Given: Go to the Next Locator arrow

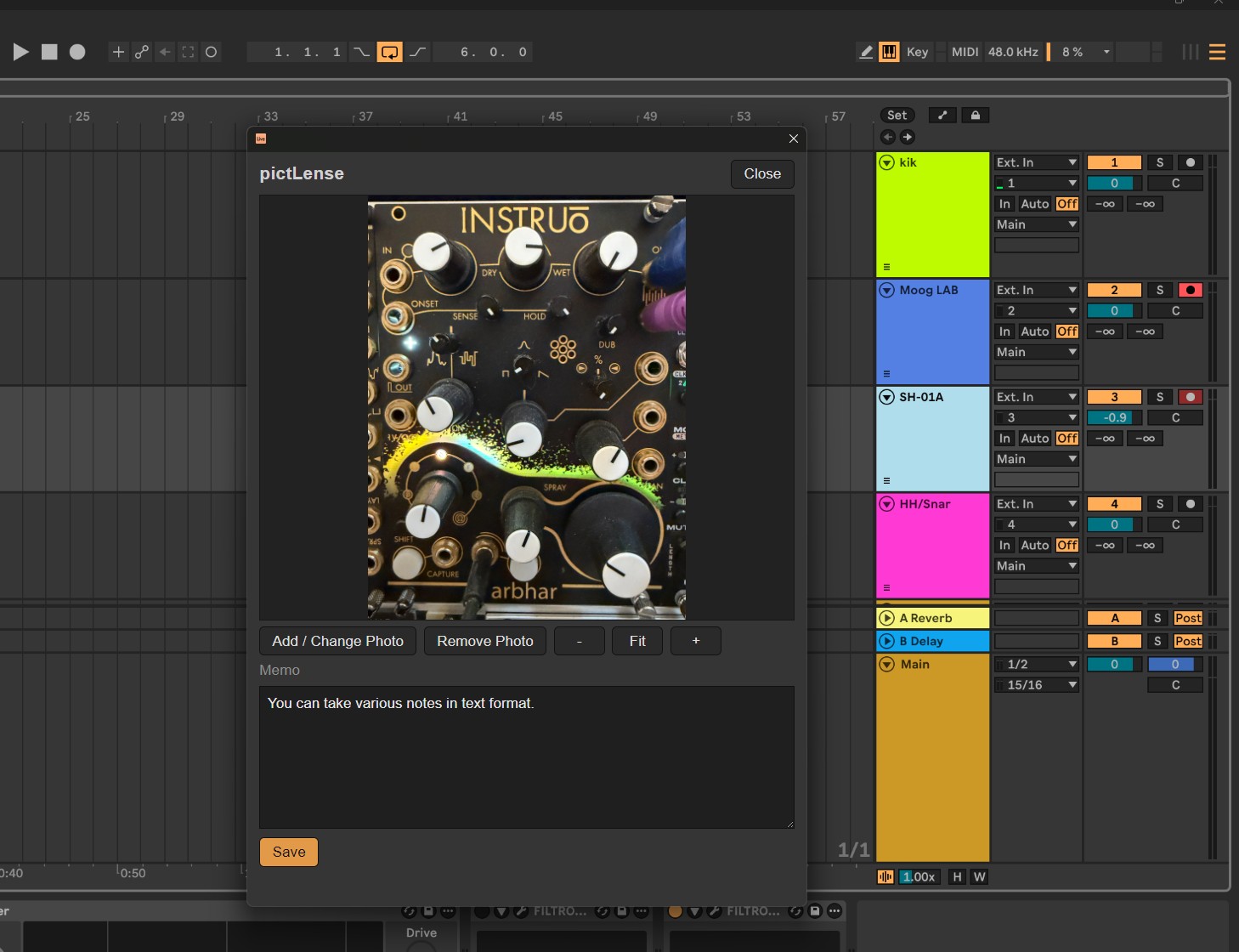Looking at the screenshot, I should tap(908, 137).
